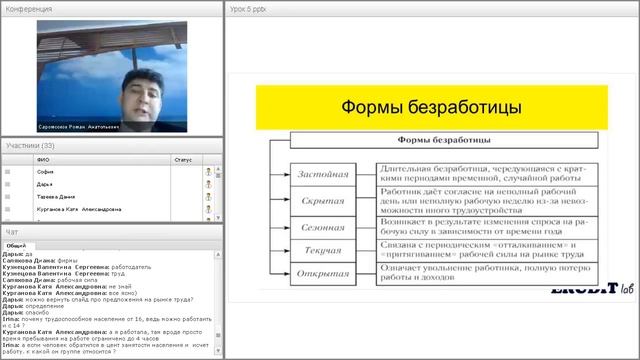Click the Сезонная box on the slide

pyautogui.click(x=323, y=227)
